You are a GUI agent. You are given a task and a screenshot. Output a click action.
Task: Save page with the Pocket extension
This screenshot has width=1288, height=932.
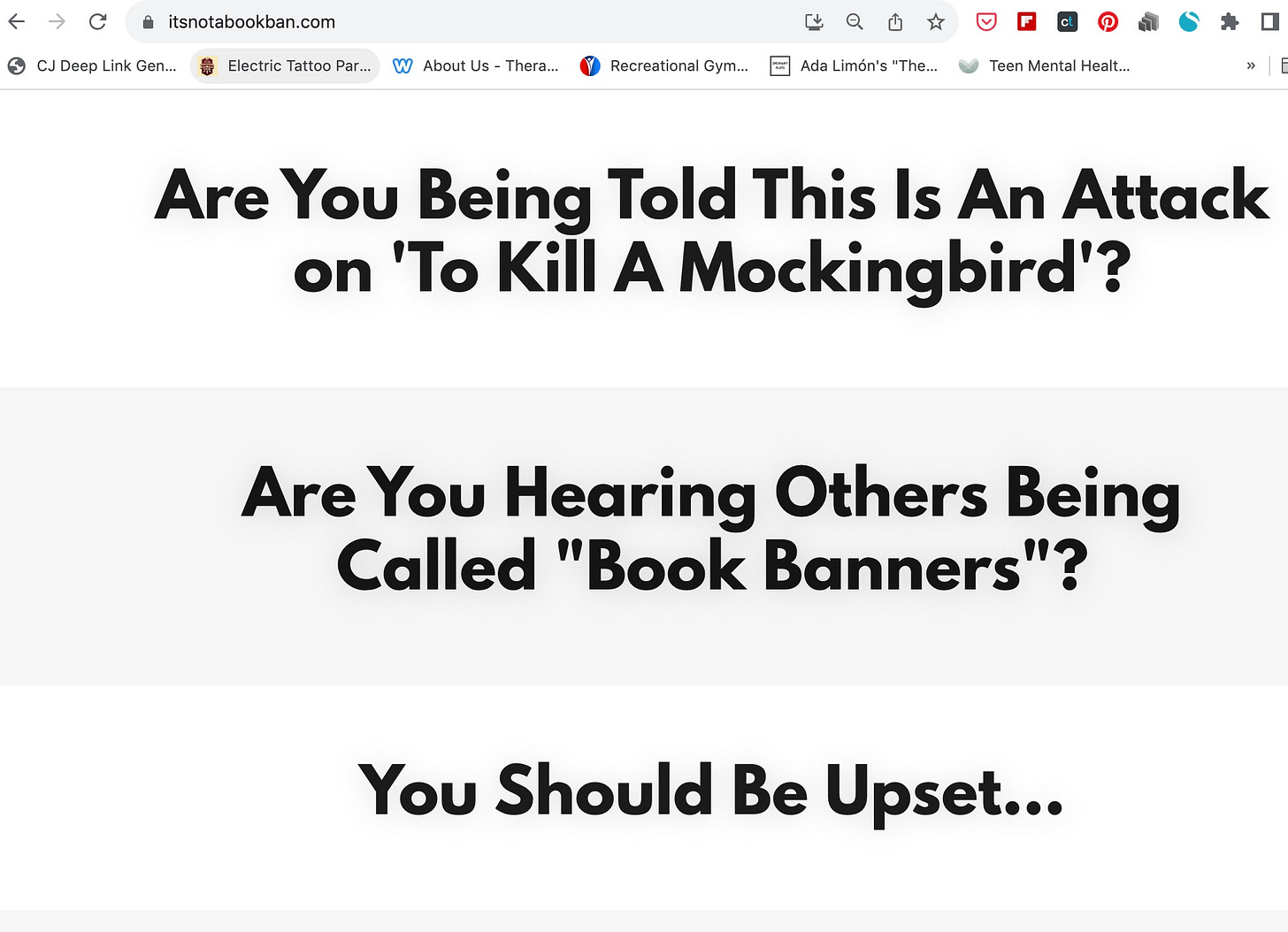pyautogui.click(x=986, y=22)
